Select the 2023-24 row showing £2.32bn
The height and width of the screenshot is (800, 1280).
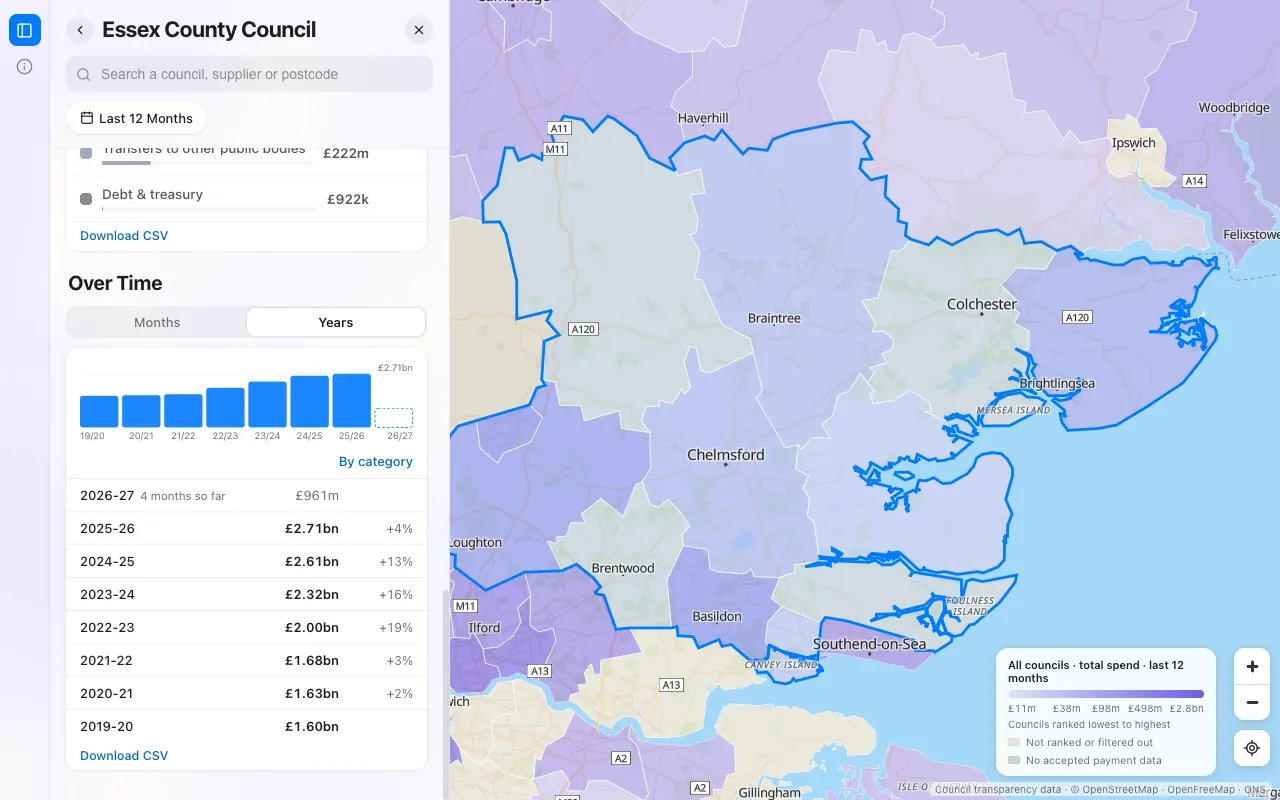246,594
